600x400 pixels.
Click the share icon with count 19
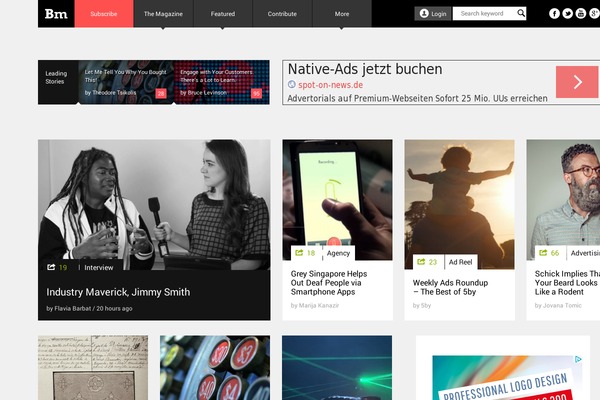51,267
